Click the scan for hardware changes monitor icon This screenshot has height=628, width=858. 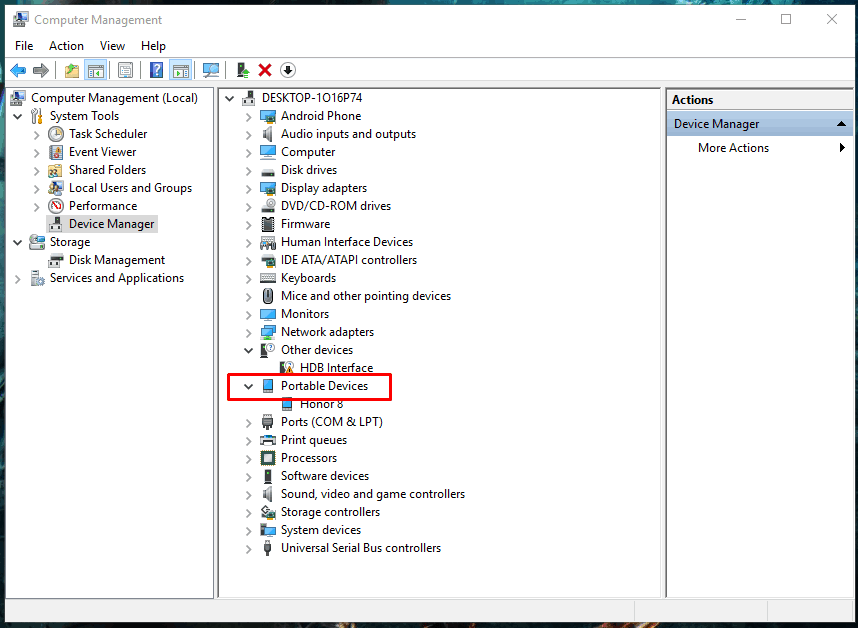tap(211, 70)
